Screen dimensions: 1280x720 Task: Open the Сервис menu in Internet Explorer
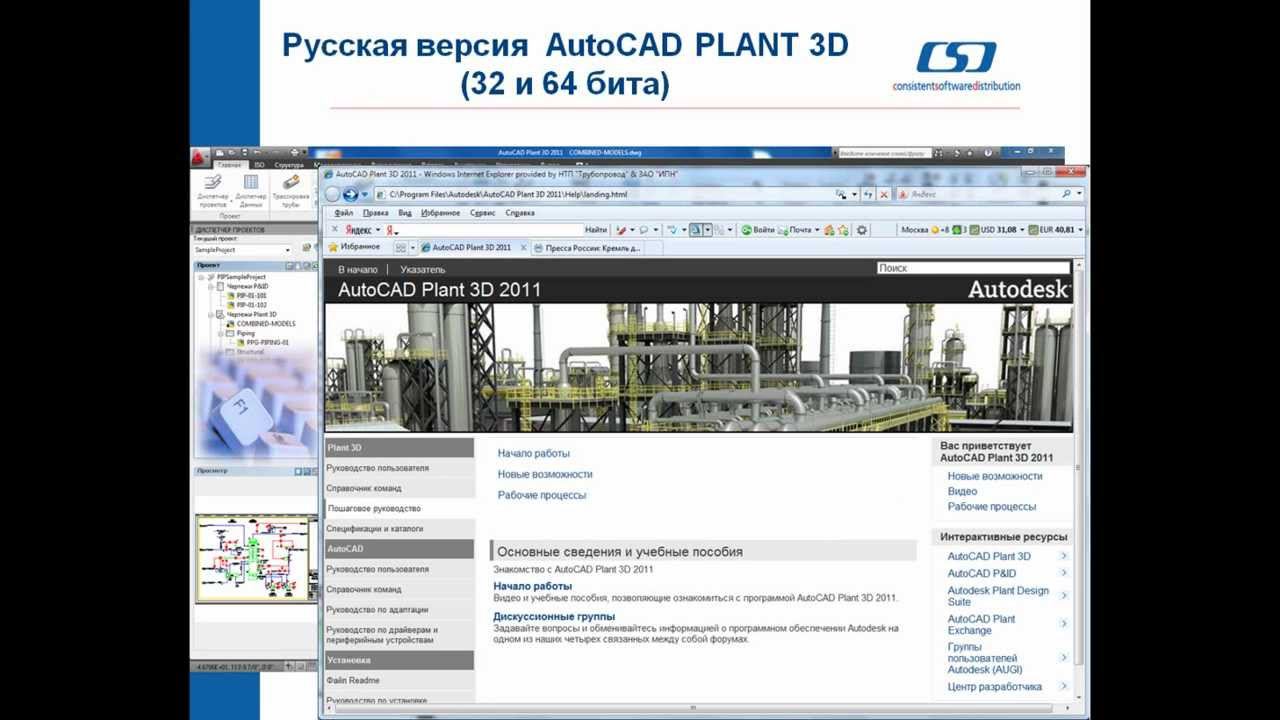[483, 213]
